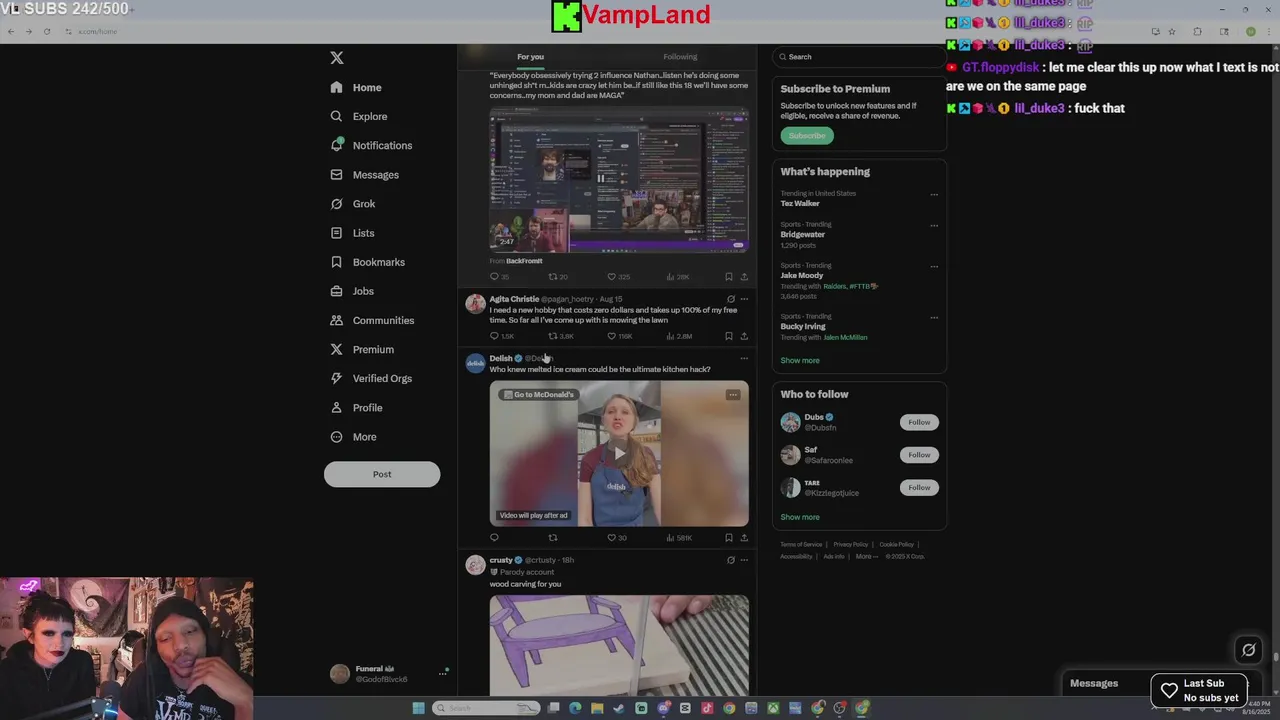Open Windows Start menu
This screenshot has width=1280, height=720.
pyautogui.click(x=418, y=708)
